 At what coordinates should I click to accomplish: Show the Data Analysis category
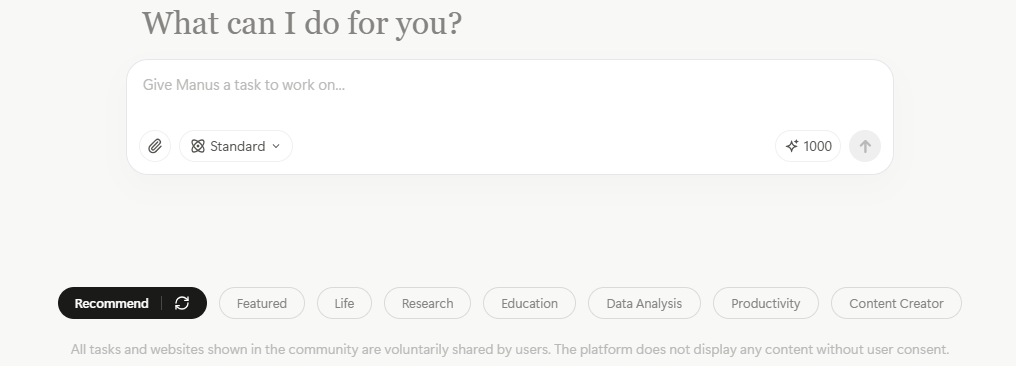pos(644,303)
